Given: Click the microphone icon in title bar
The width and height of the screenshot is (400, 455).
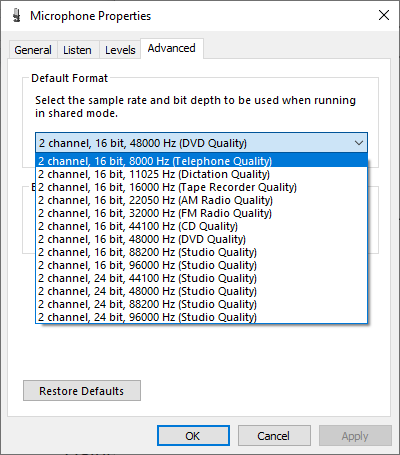Looking at the screenshot, I should click(x=17, y=16).
